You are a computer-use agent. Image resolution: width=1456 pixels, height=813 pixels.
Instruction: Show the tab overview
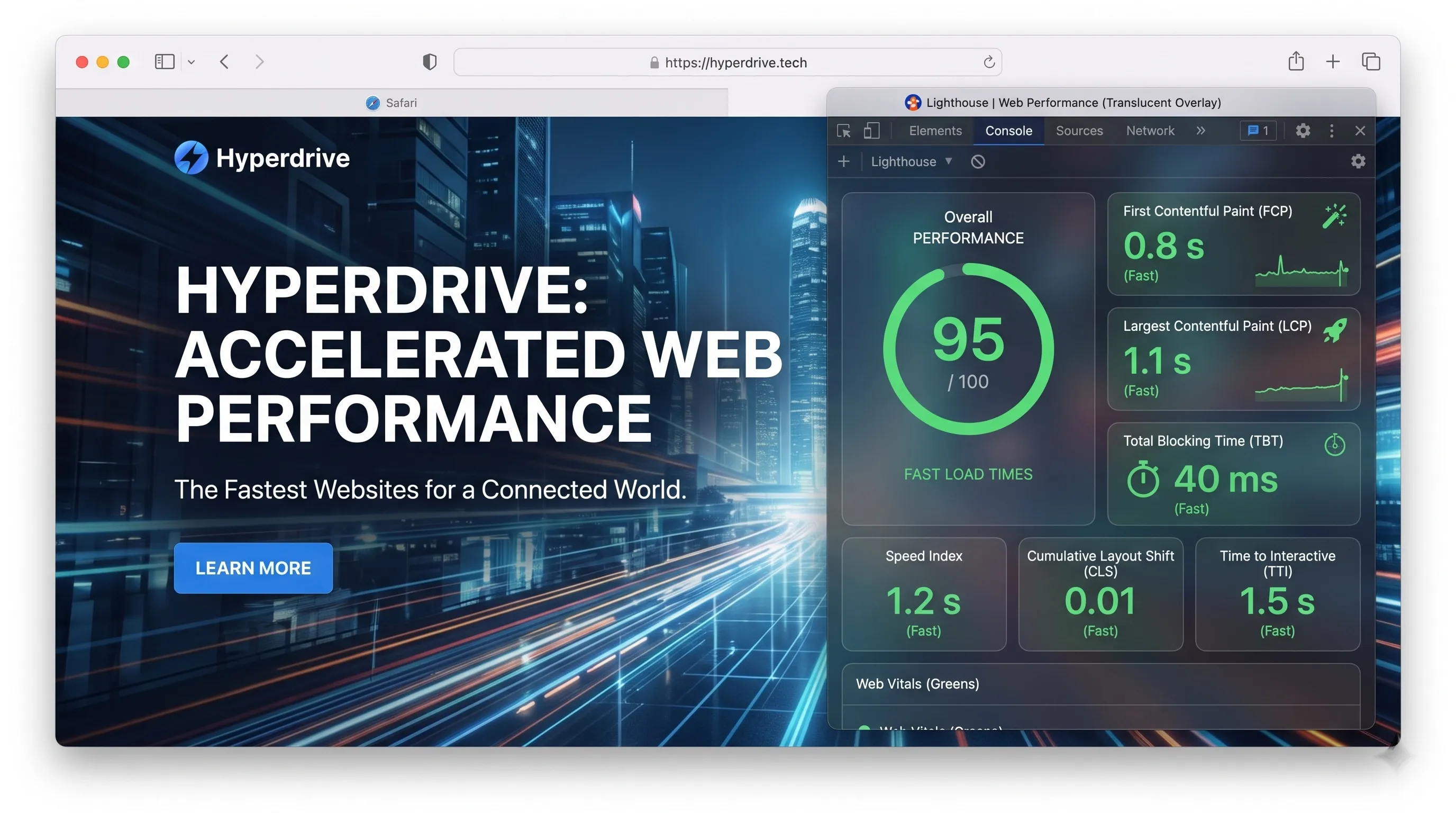point(1371,61)
